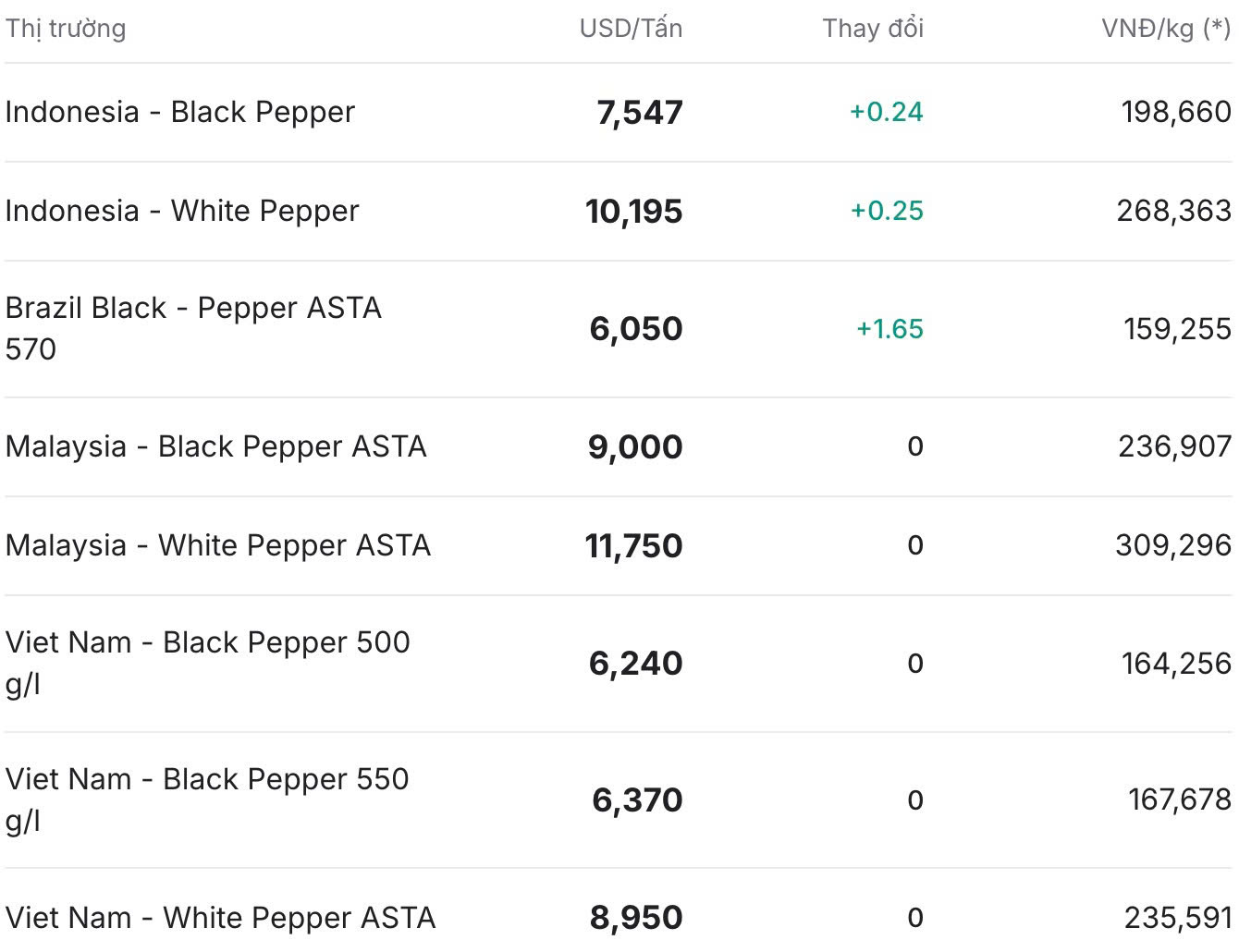
Task: Click the +1.65 change value
Action: tap(889, 329)
